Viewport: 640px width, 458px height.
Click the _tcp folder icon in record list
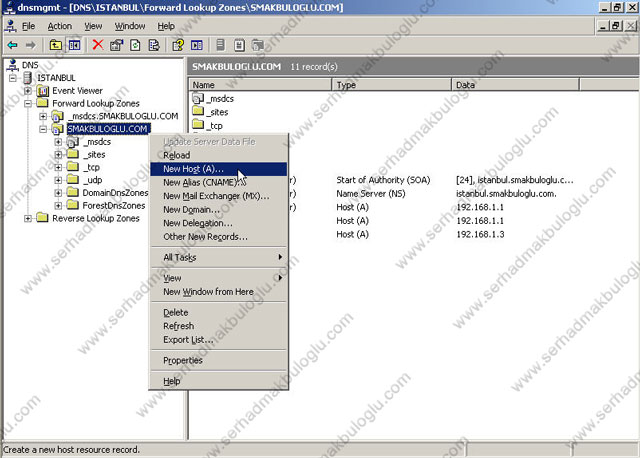[198, 125]
